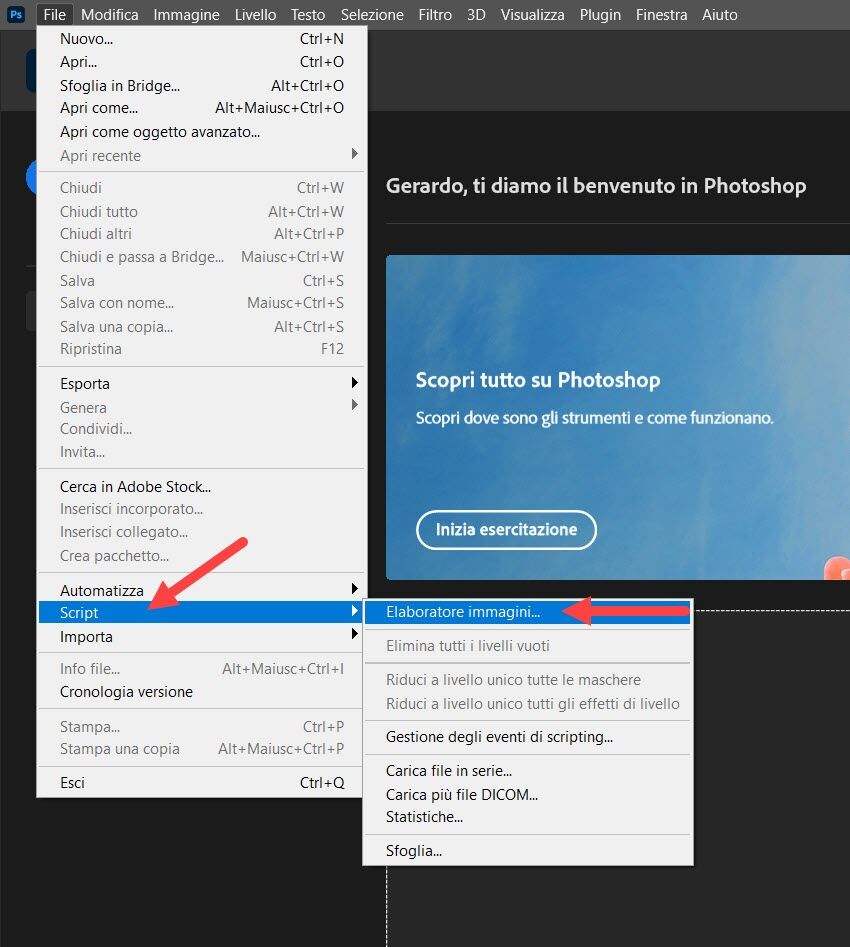Click the Photoshop Ps logo icon

pyautogui.click(x=15, y=14)
